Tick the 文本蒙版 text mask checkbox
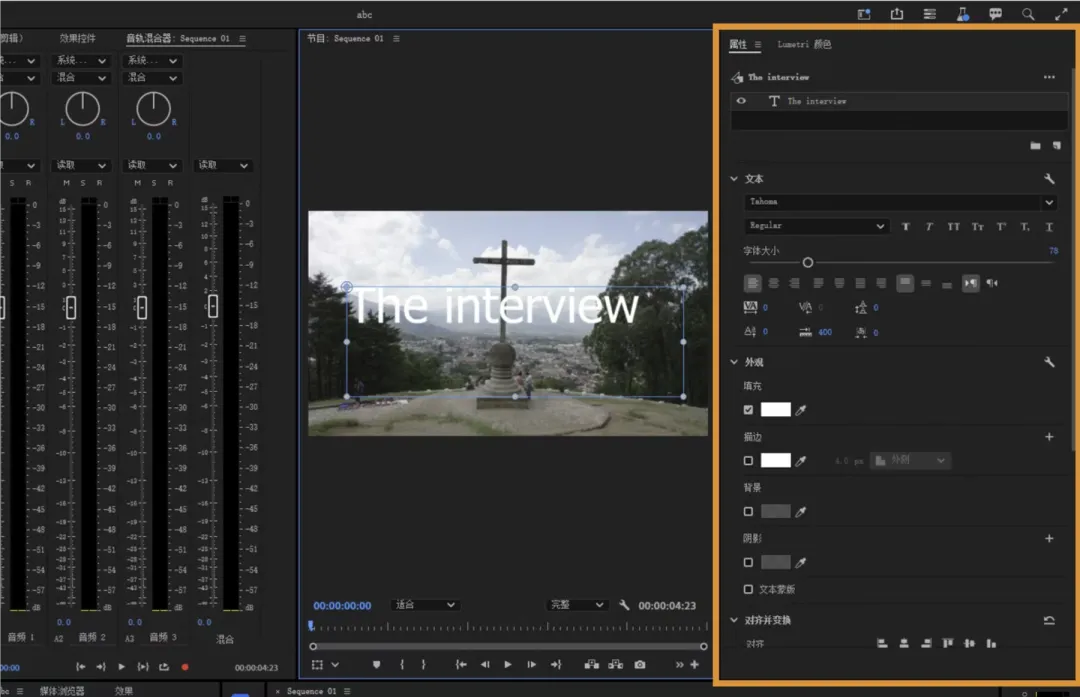 (748, 590)
